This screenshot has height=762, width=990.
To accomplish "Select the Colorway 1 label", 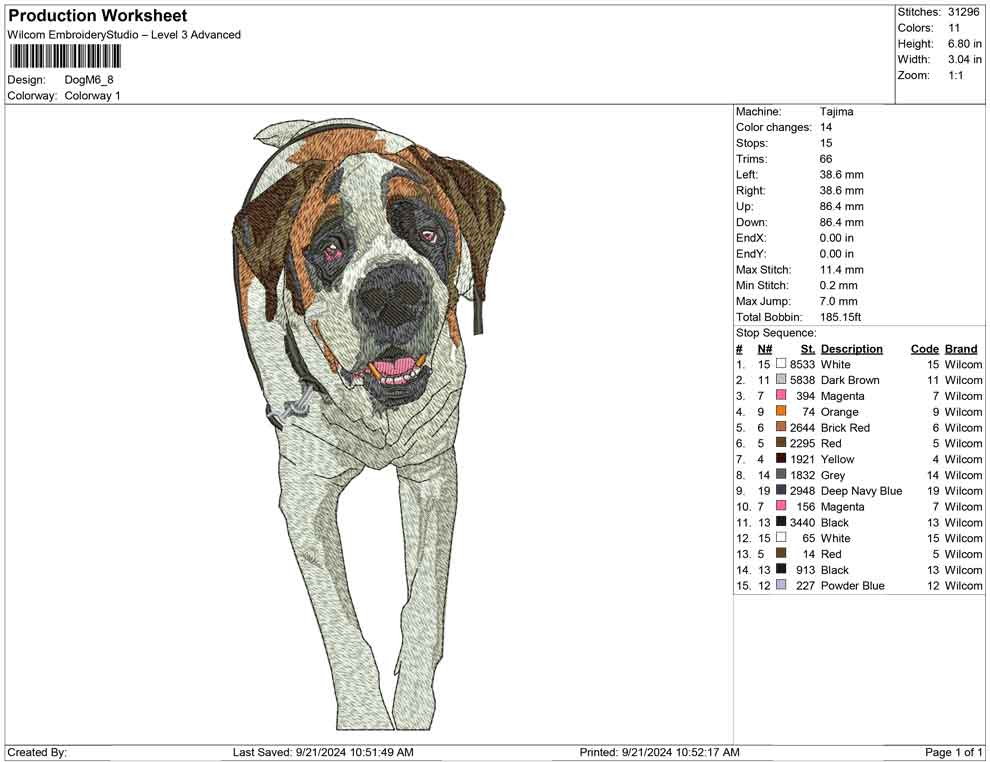I will [95, 95].
